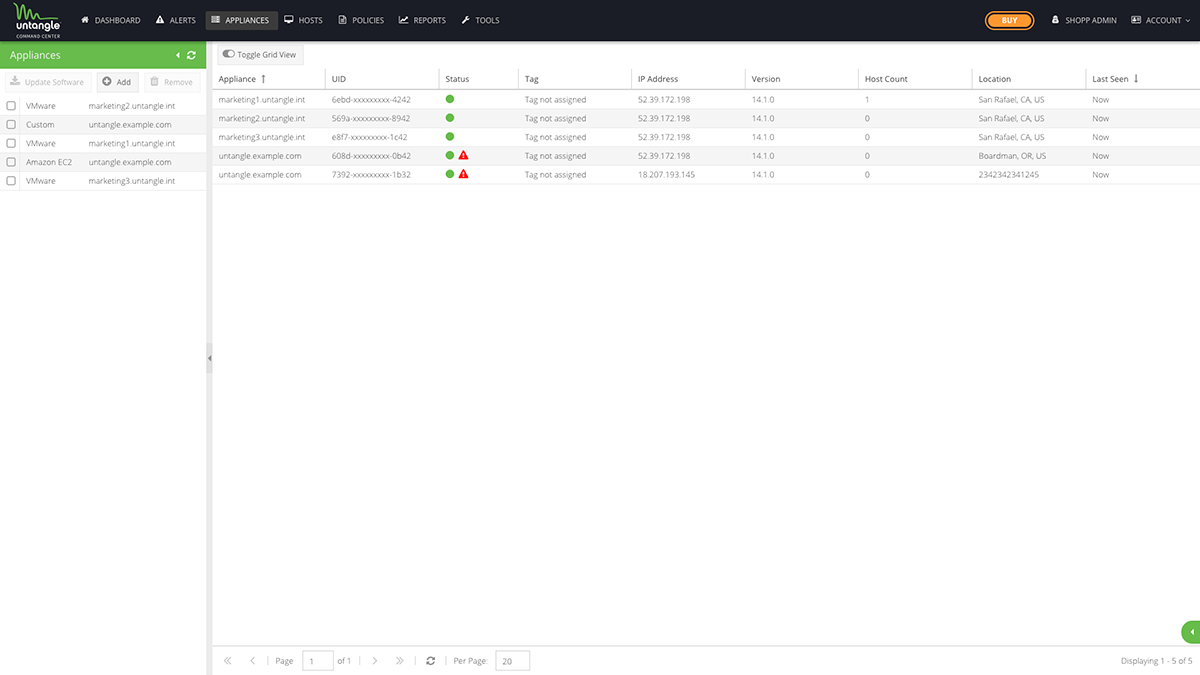Open the Policies menu
The height and width of the screenshot is (675, 1200).
click(x=361, y=20)
